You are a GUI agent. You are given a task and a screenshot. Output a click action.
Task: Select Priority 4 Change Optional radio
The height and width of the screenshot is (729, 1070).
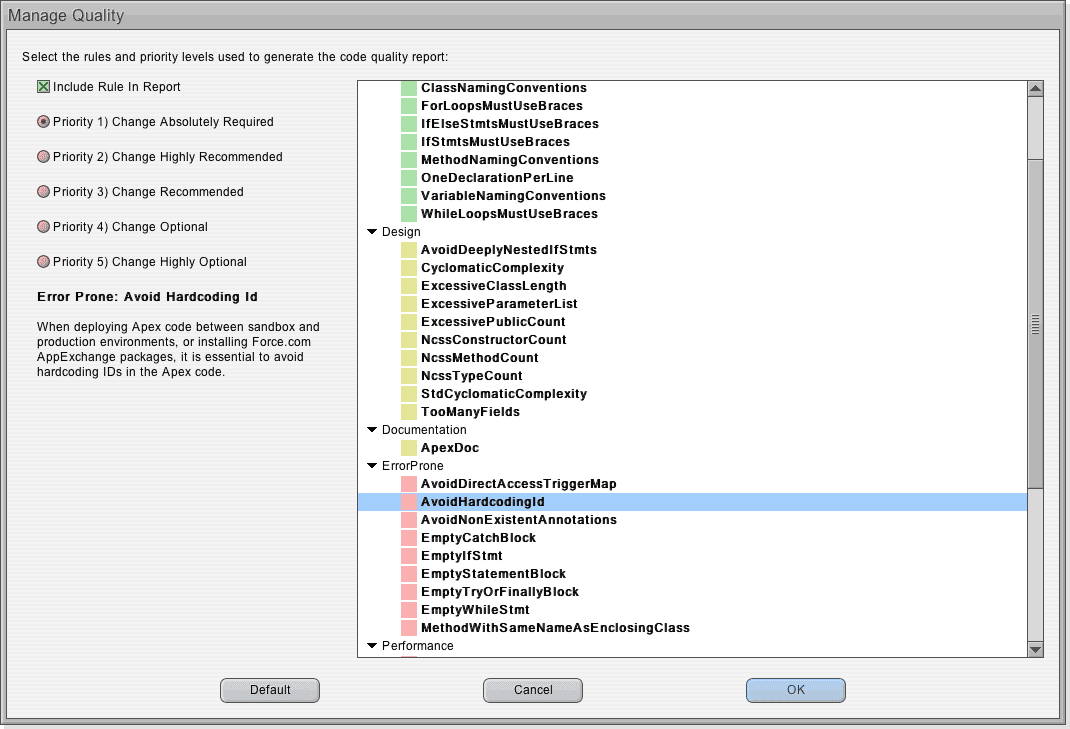(x=43, y=227)
